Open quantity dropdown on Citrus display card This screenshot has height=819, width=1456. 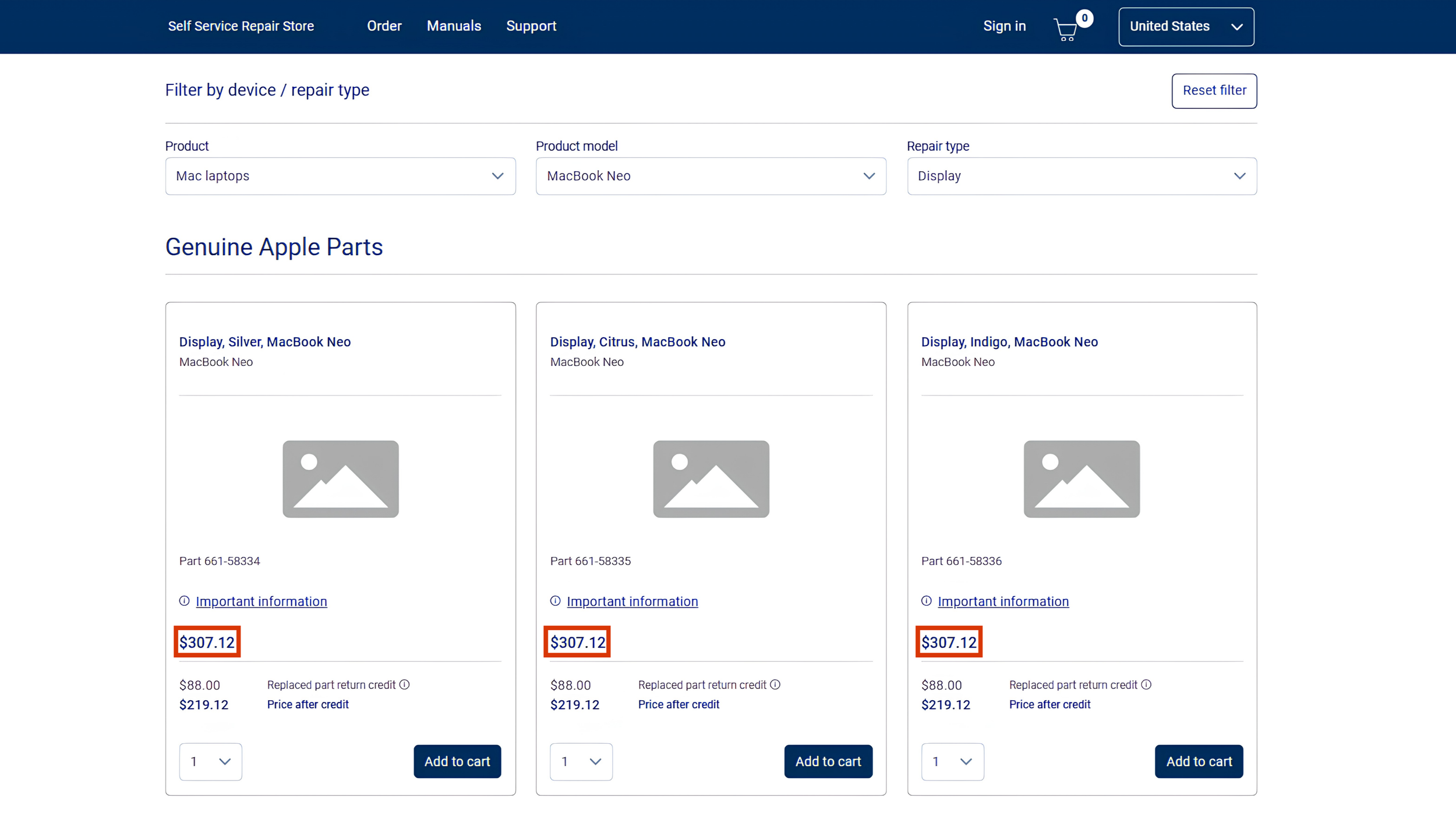[581, 761]
